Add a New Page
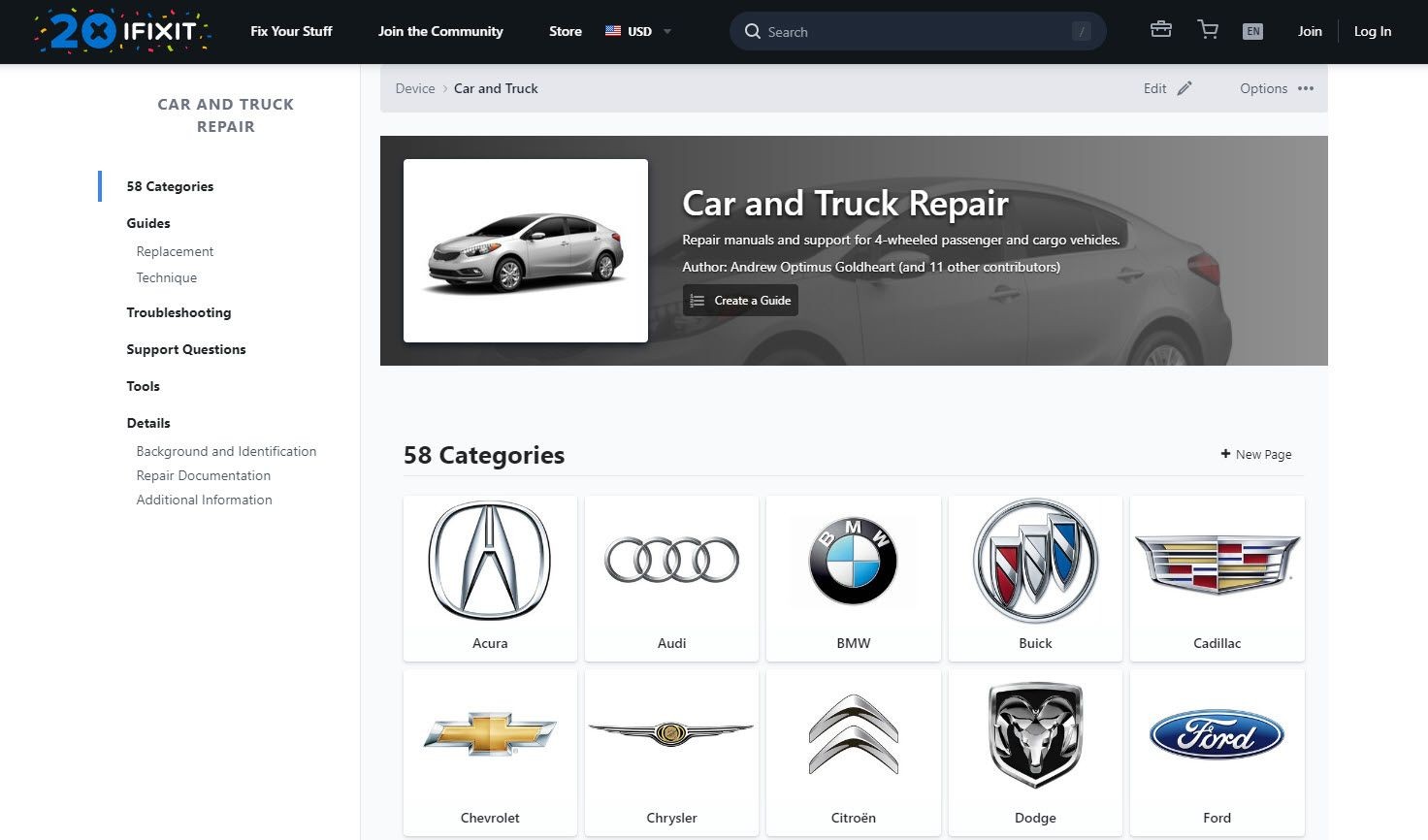The image size is (1428, 840). 1256,454
